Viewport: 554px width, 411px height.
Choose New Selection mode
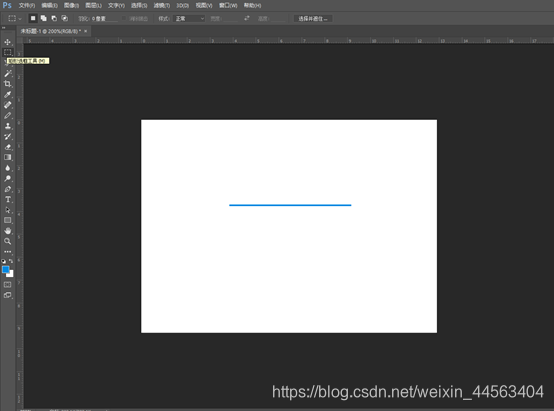point(33,18)
